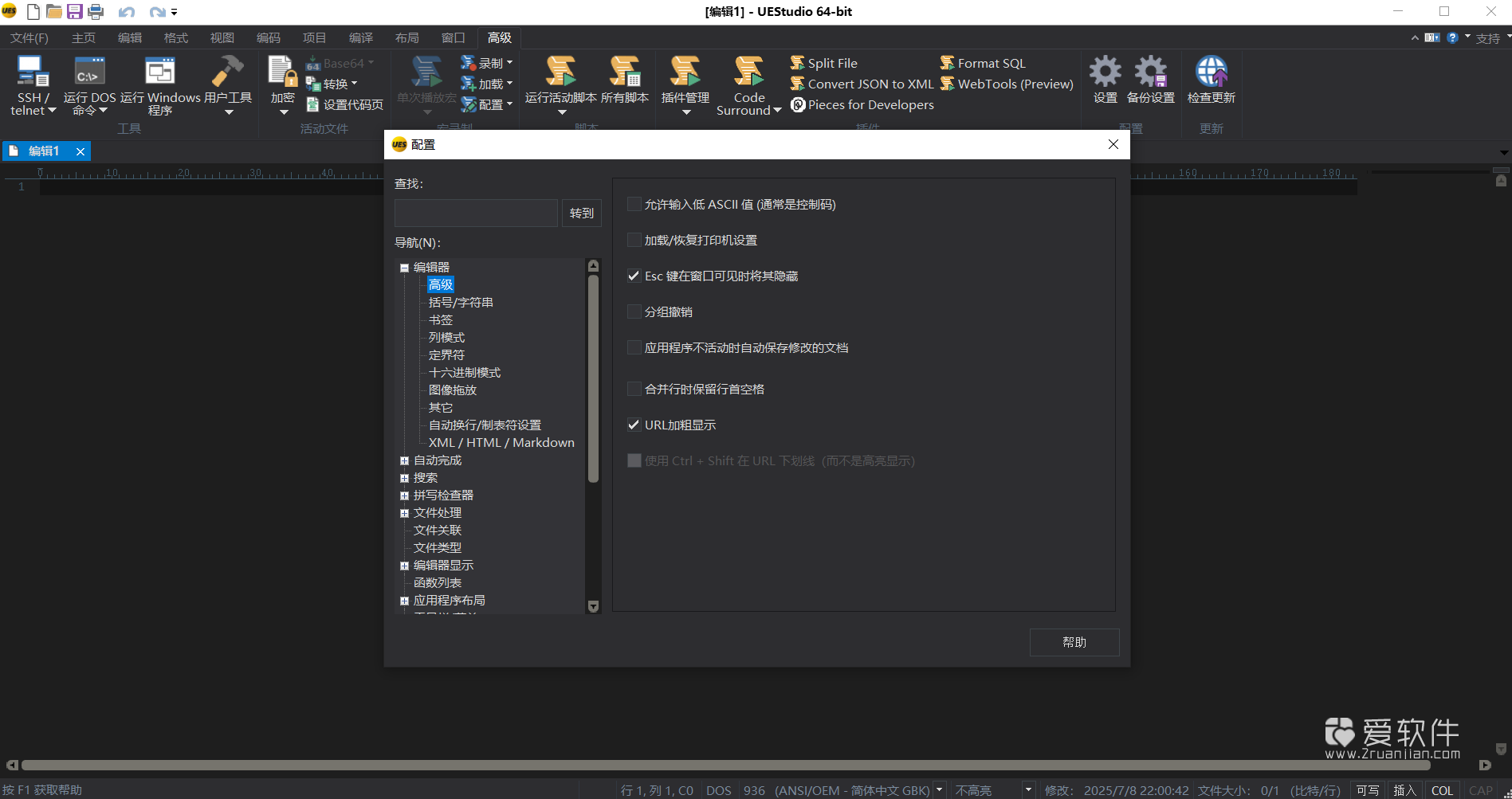Image resolution: width=1512 pixels, height=799 pixels.
Task: Open the SSH / telnet dropdown arrow
Action: [52, 111]
